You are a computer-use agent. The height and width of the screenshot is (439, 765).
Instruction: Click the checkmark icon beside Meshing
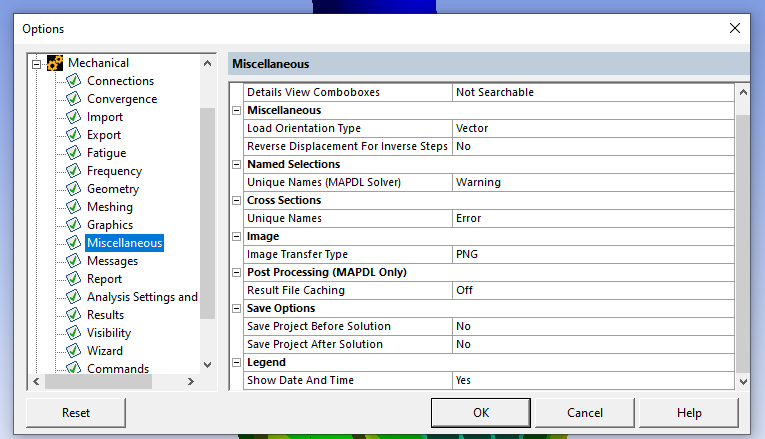(x=73, y=207)
